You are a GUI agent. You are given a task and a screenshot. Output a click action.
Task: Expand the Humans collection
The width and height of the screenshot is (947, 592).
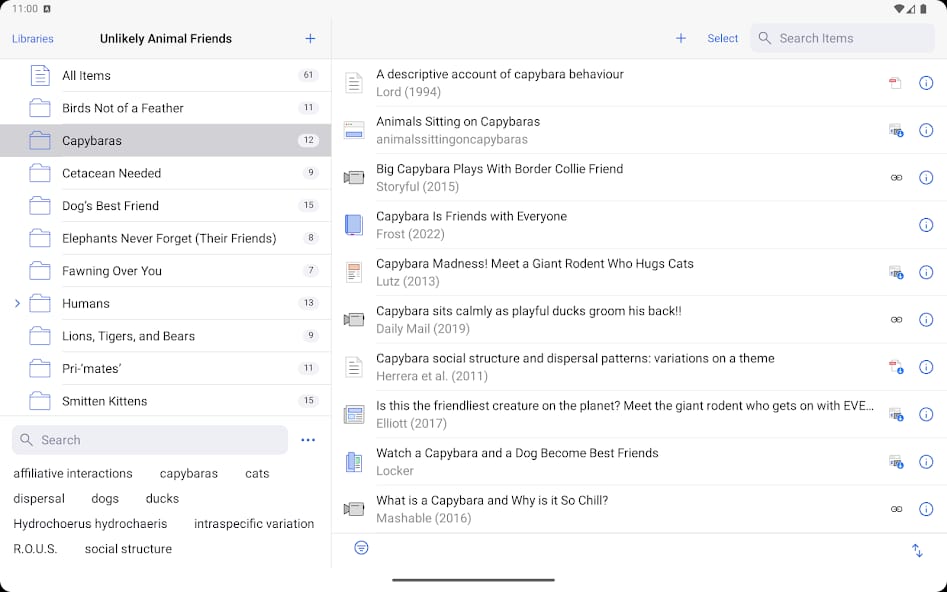[x=17, y=303]
